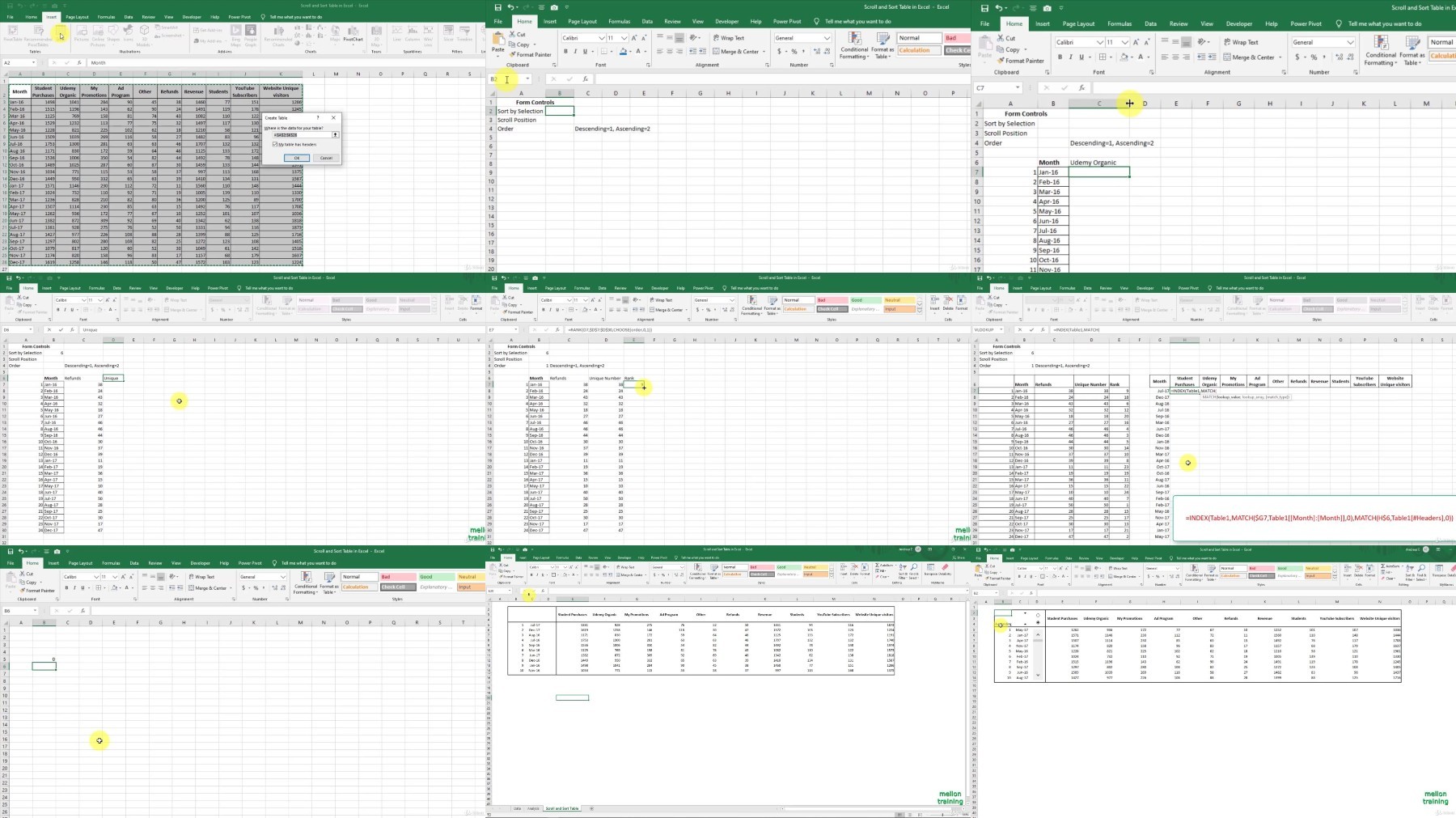Enable Center alignment in top-middle window's Alignment group

670,51
